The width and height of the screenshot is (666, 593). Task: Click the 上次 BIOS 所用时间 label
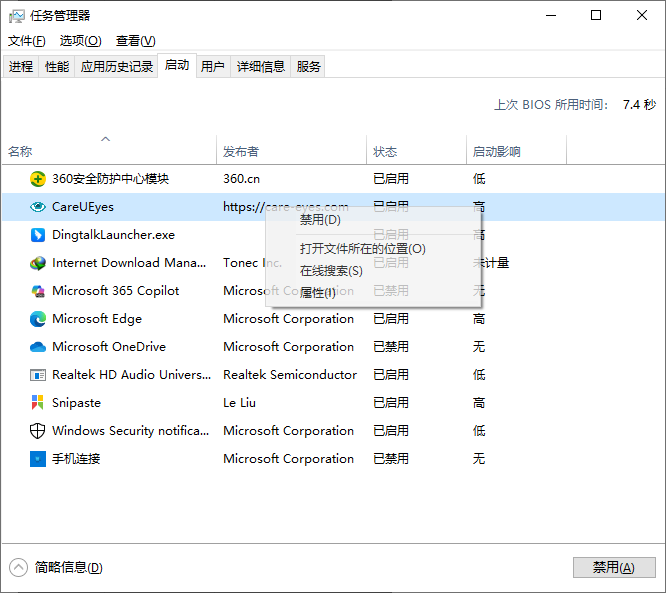[551, 104]
